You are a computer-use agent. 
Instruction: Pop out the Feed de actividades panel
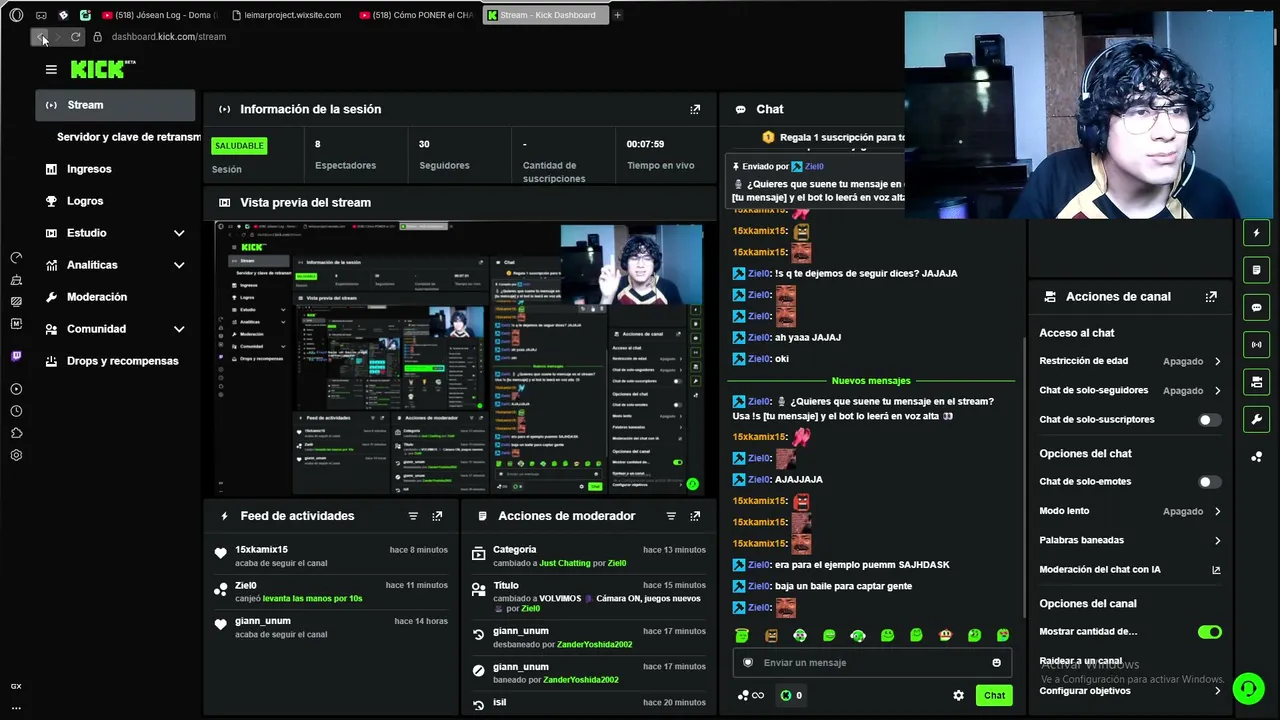pyautogui.click(x=437, y=516)
